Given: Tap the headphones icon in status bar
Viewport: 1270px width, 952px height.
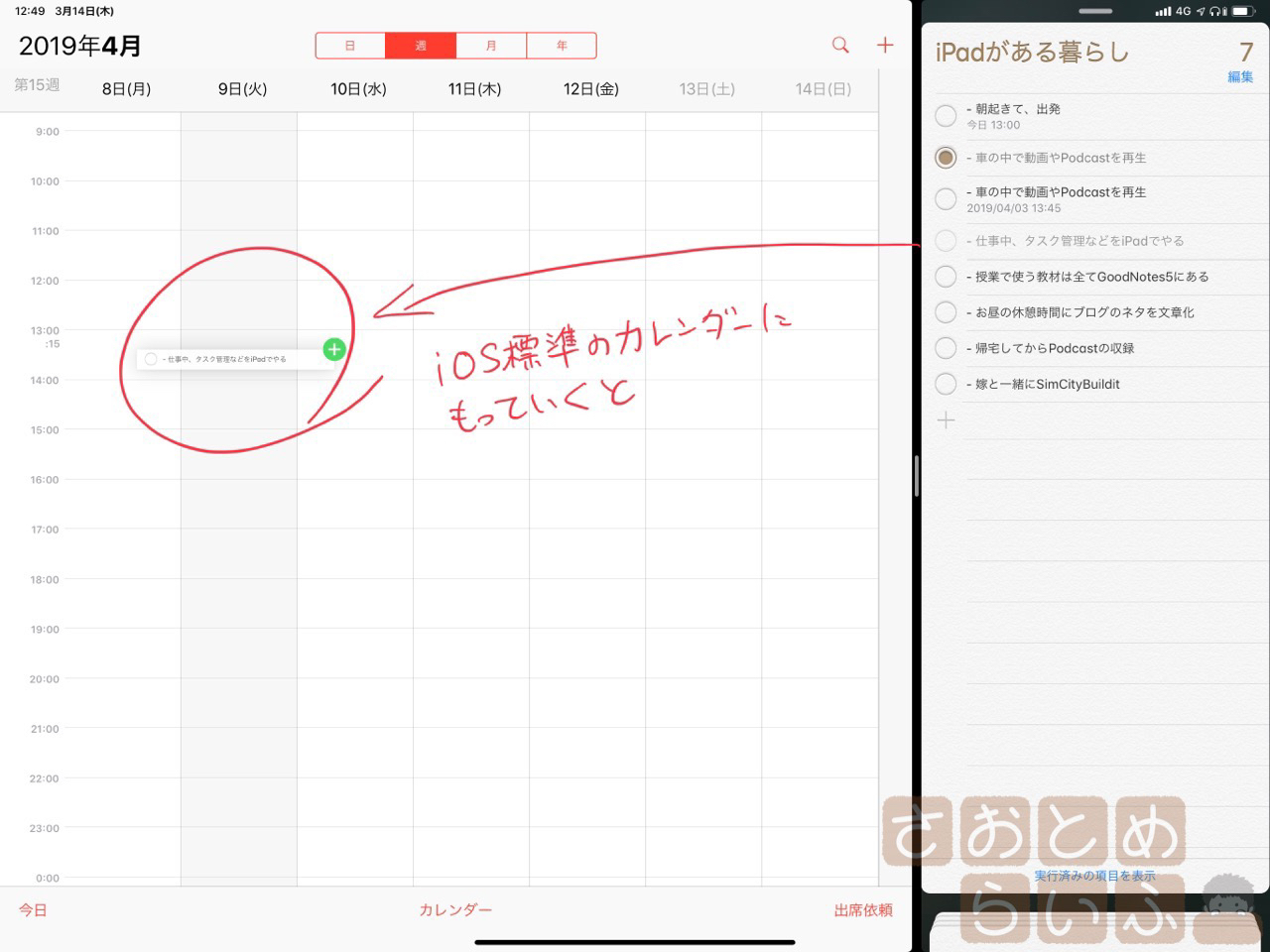Looking at the screenshot, I should pos(1215,11).
